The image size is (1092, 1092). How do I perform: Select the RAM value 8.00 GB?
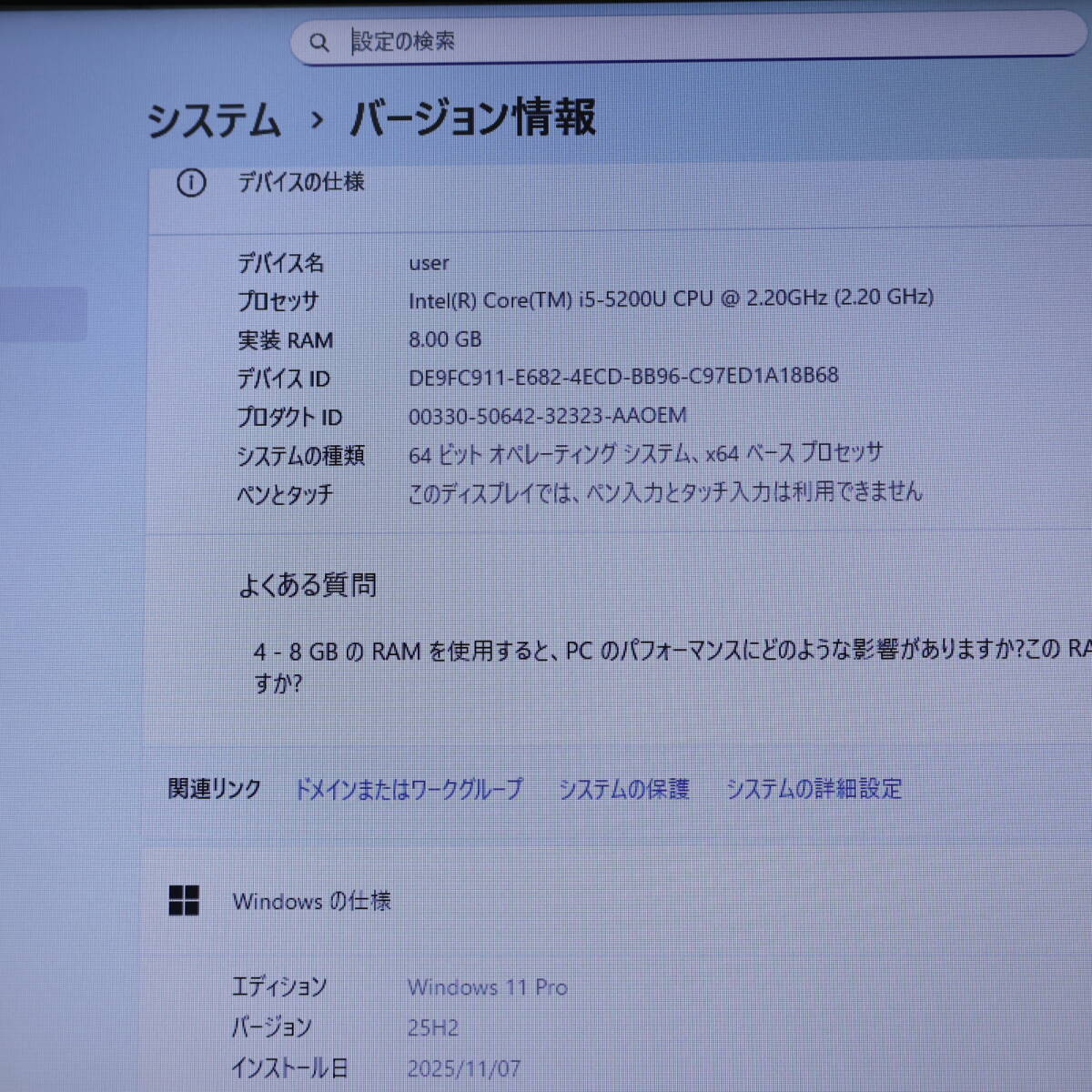pos(444,339)
